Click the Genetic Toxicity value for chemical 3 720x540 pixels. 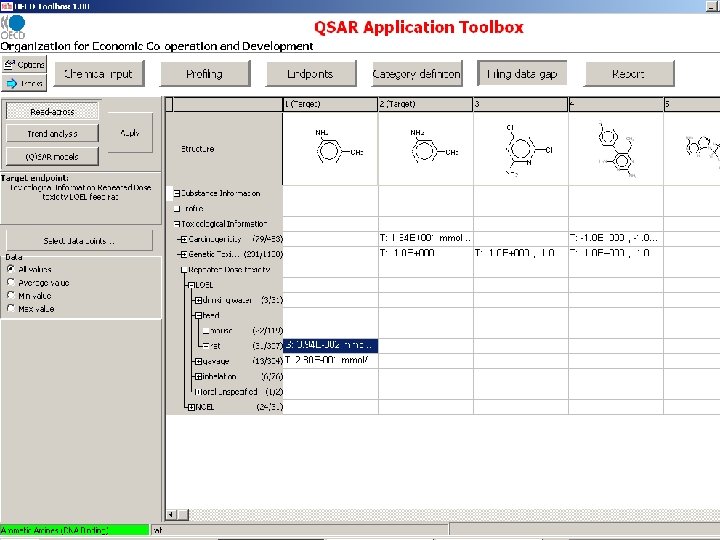[x=521, y=253]
